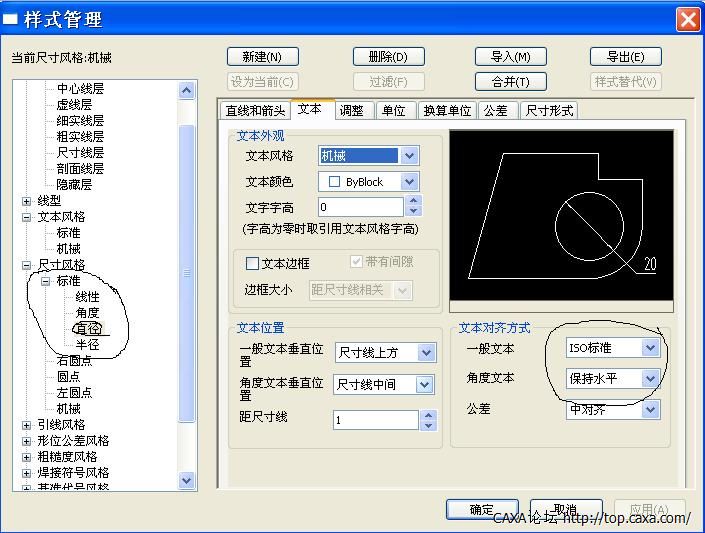Screen dimensions: 705x533
Task: Collapse the 标准 node under 尺寸风格
Action: 45,282
